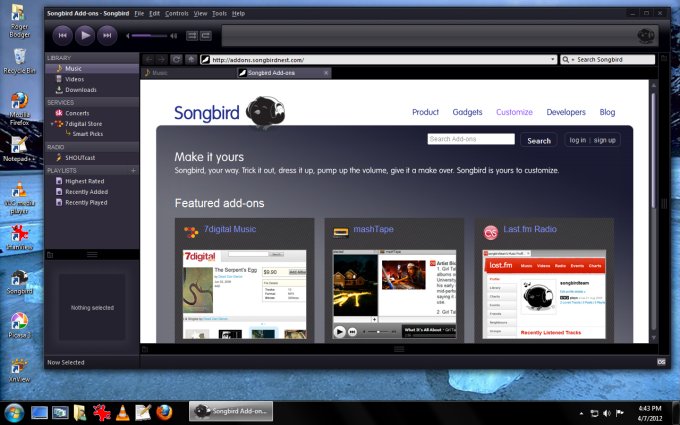Viewport: 680px width, 425px height.
Task: Open search engine dropdown magnifier
Action: point(567,59)
